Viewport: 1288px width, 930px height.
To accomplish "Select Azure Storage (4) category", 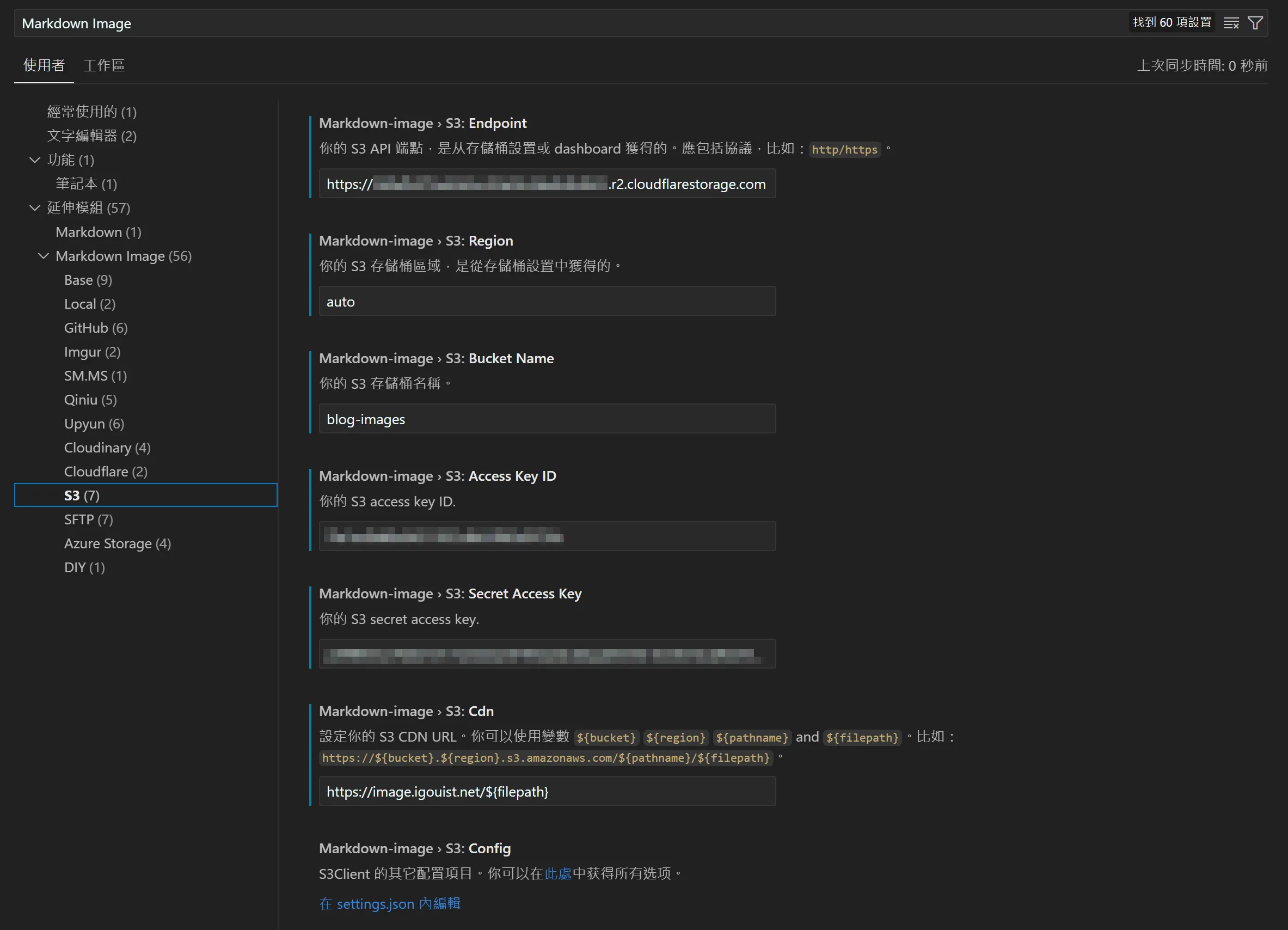I will tap(118, 543).
